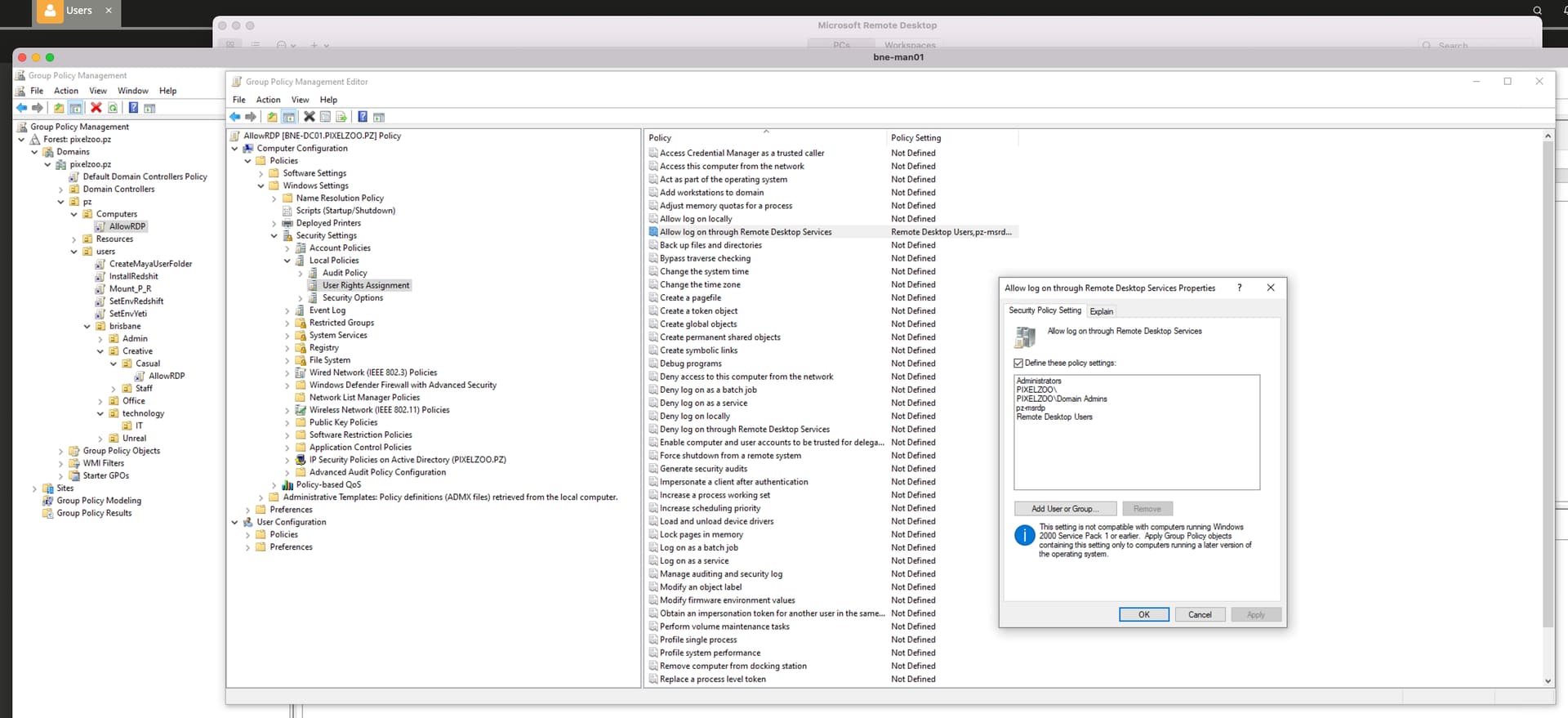Screen dimensions: 1568x718
Task: Click OK in Properties dialog
Action: (1143, 614)
